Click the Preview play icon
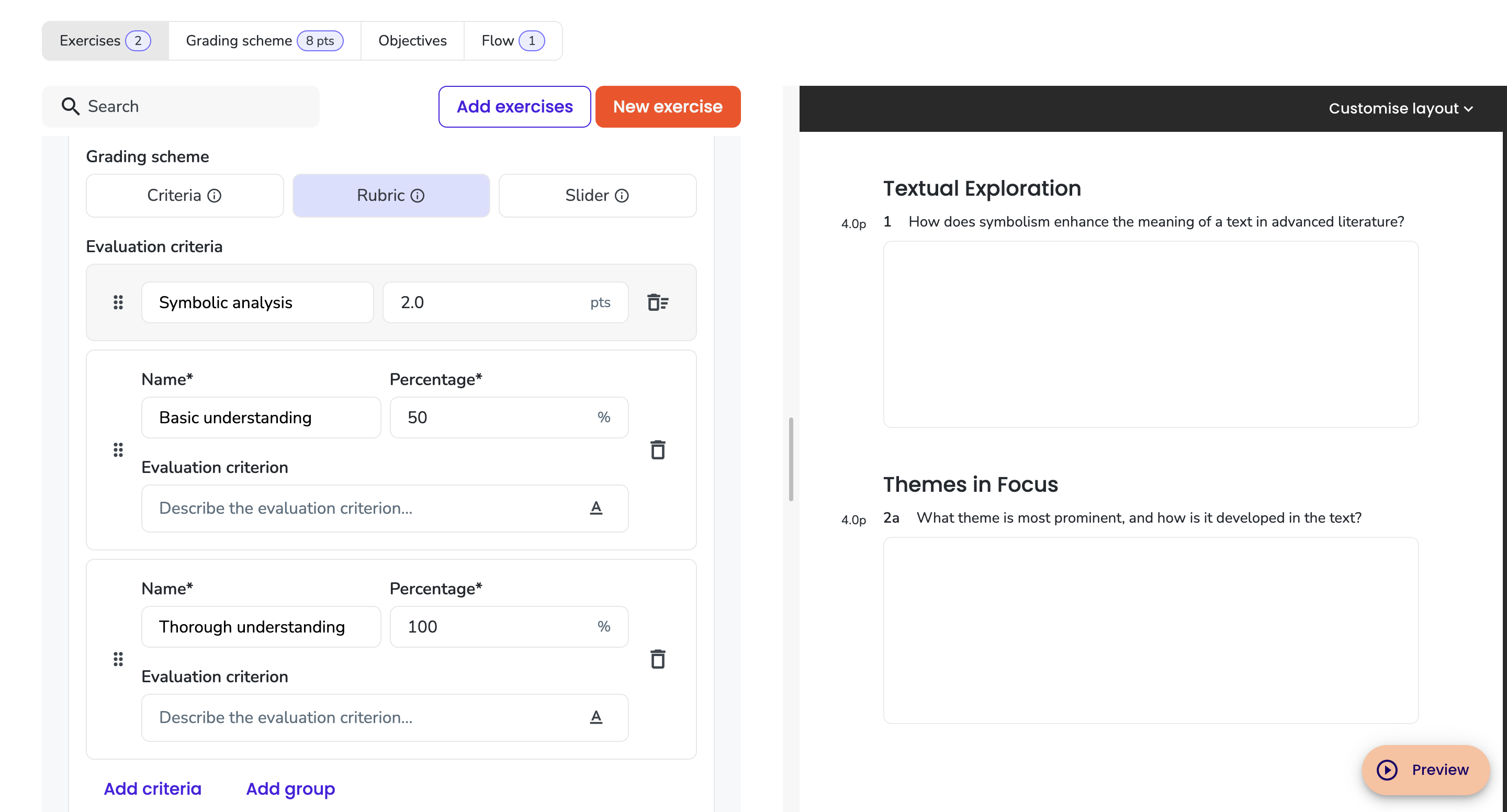 tap(1387, 770)
